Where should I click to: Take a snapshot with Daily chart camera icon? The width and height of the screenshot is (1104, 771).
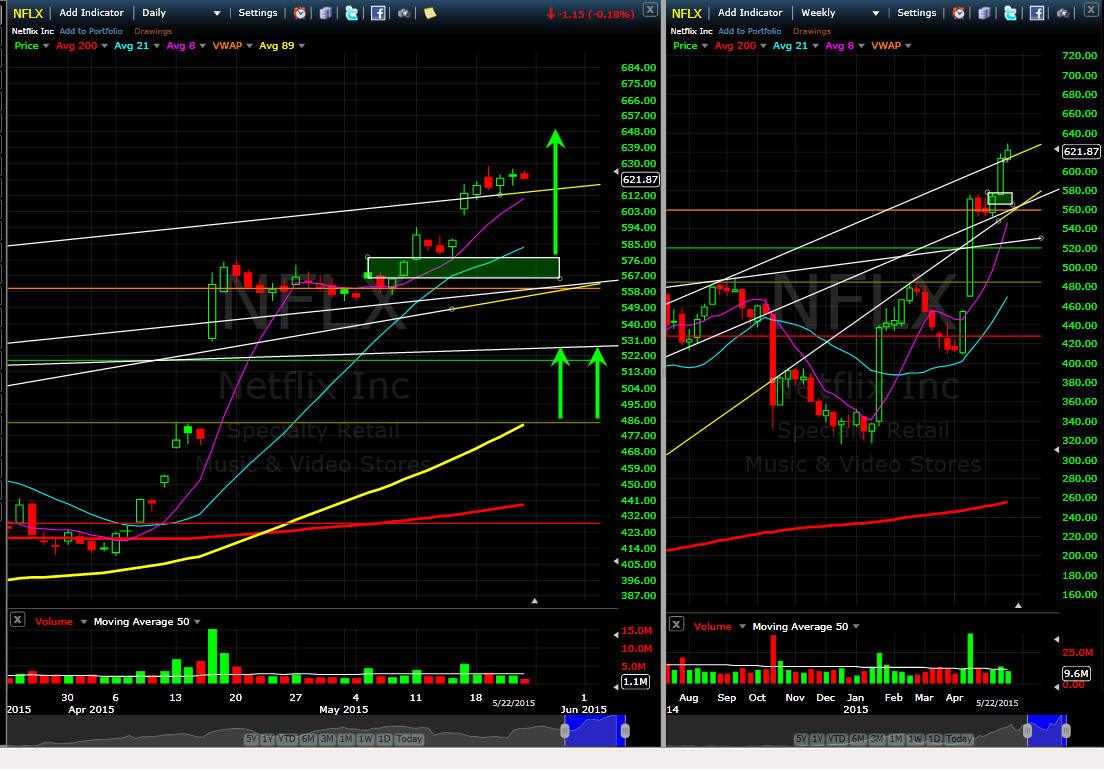point(404,13)
